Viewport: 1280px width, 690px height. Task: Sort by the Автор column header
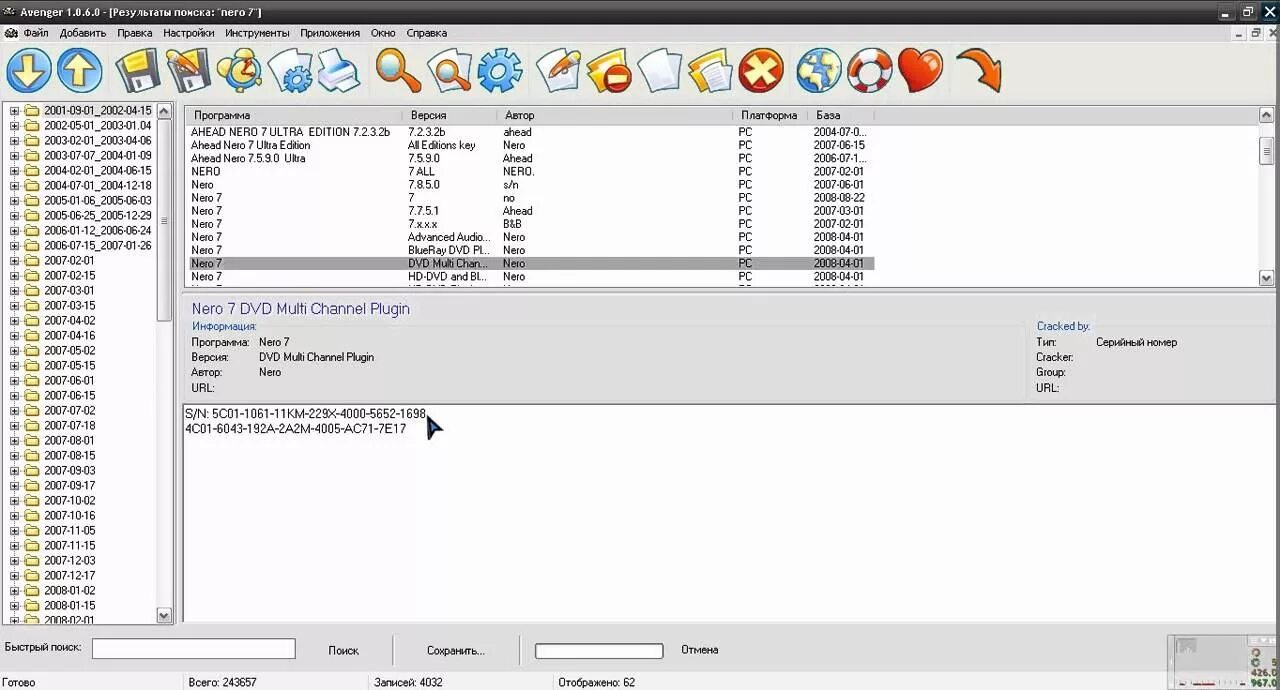click(614, 115)
